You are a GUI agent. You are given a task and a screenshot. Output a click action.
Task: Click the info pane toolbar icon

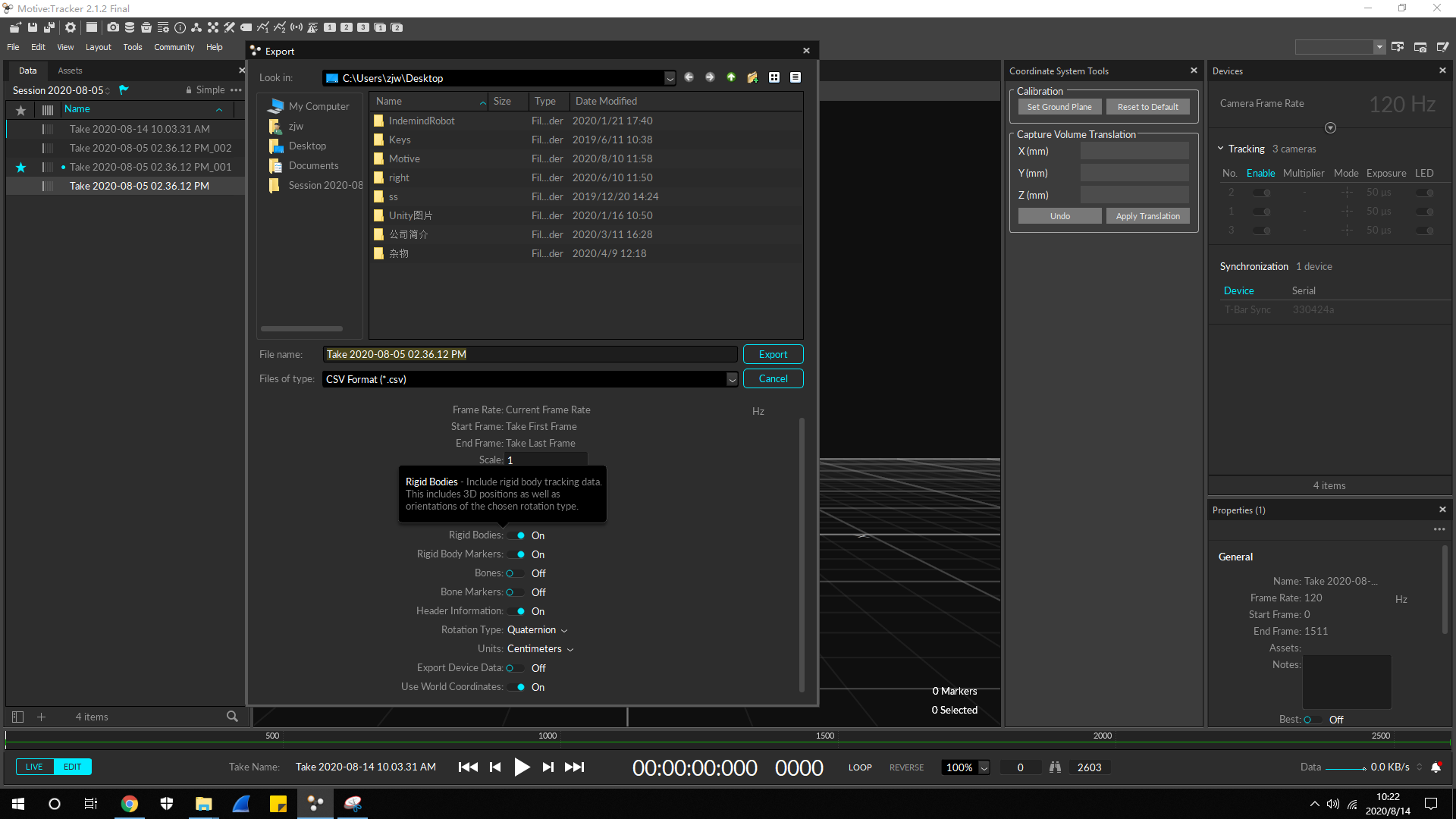pos(180,27)
